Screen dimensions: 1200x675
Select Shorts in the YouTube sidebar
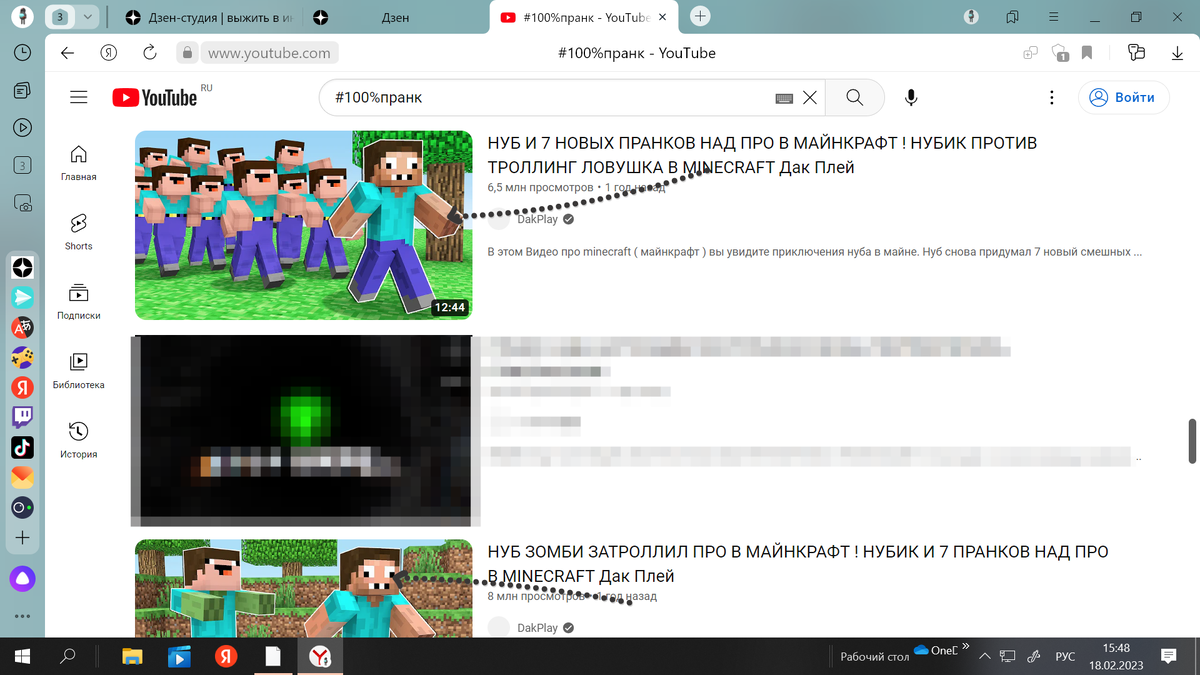click(77, 230)
